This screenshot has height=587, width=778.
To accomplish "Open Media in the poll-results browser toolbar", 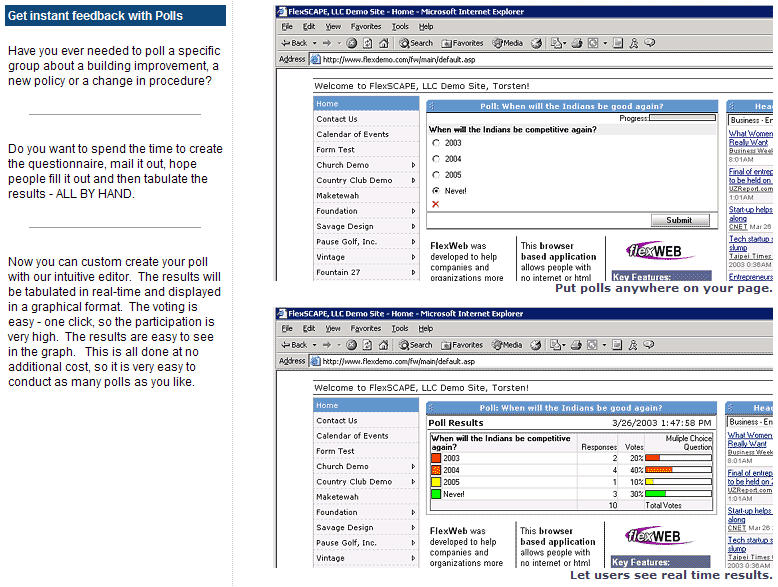I will pos(507,345).
